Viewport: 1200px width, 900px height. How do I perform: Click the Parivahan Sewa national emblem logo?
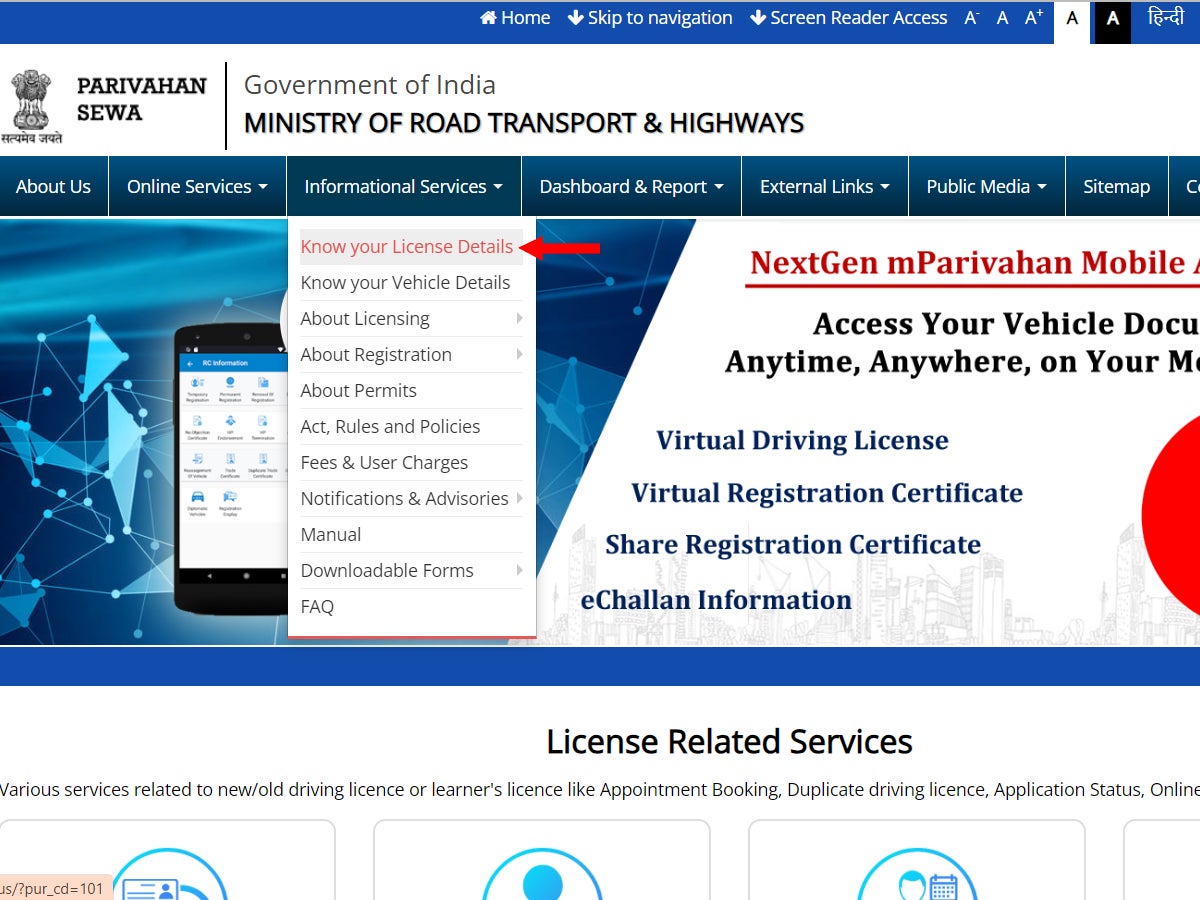tap(32, 105)
